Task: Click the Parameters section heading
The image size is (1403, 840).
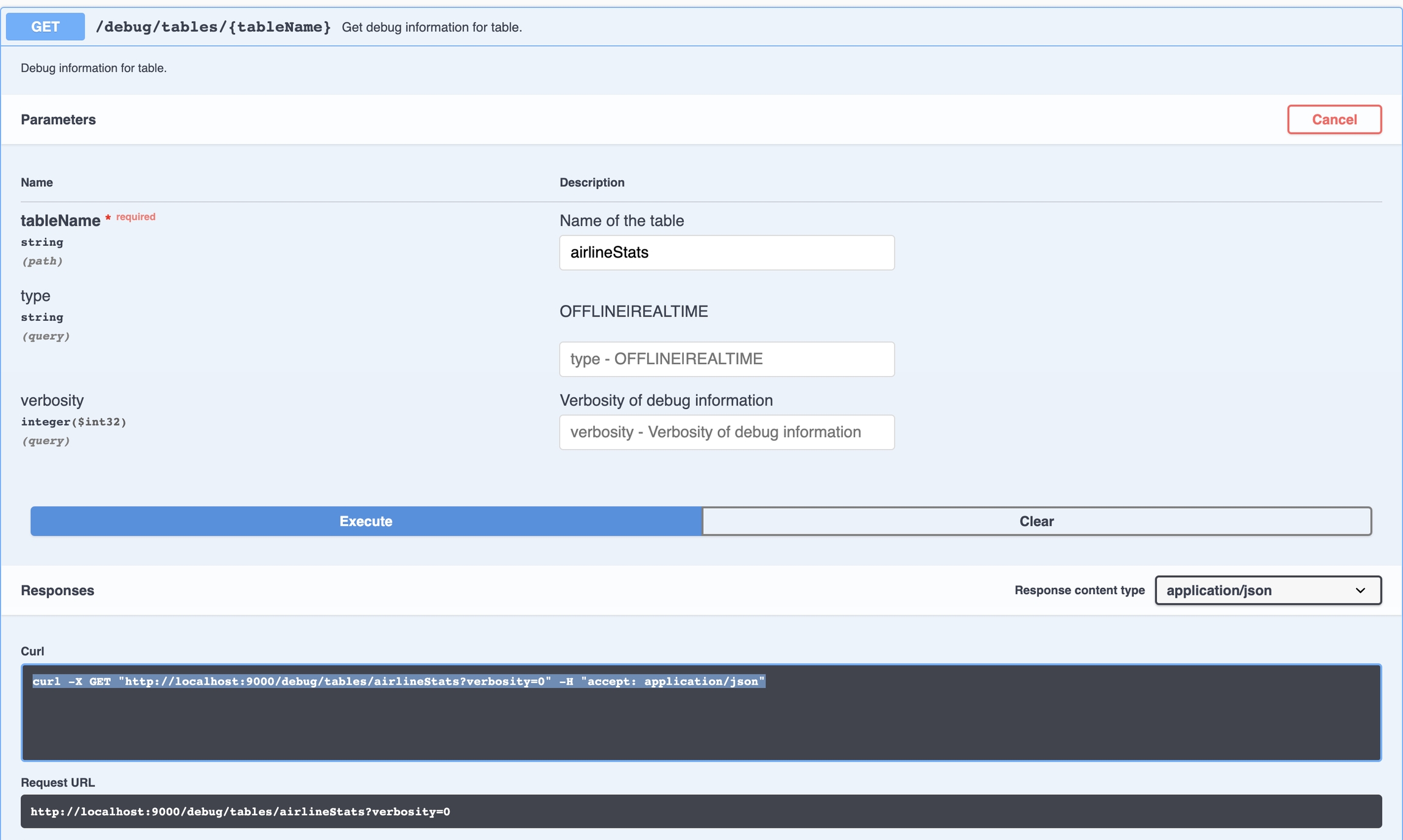Action: point(58,119)
